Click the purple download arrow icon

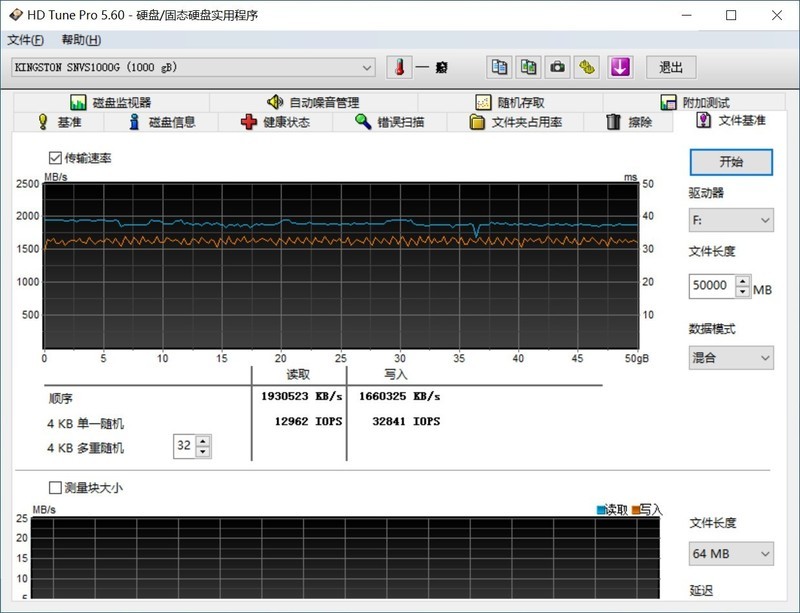click(x=620, y=66)
